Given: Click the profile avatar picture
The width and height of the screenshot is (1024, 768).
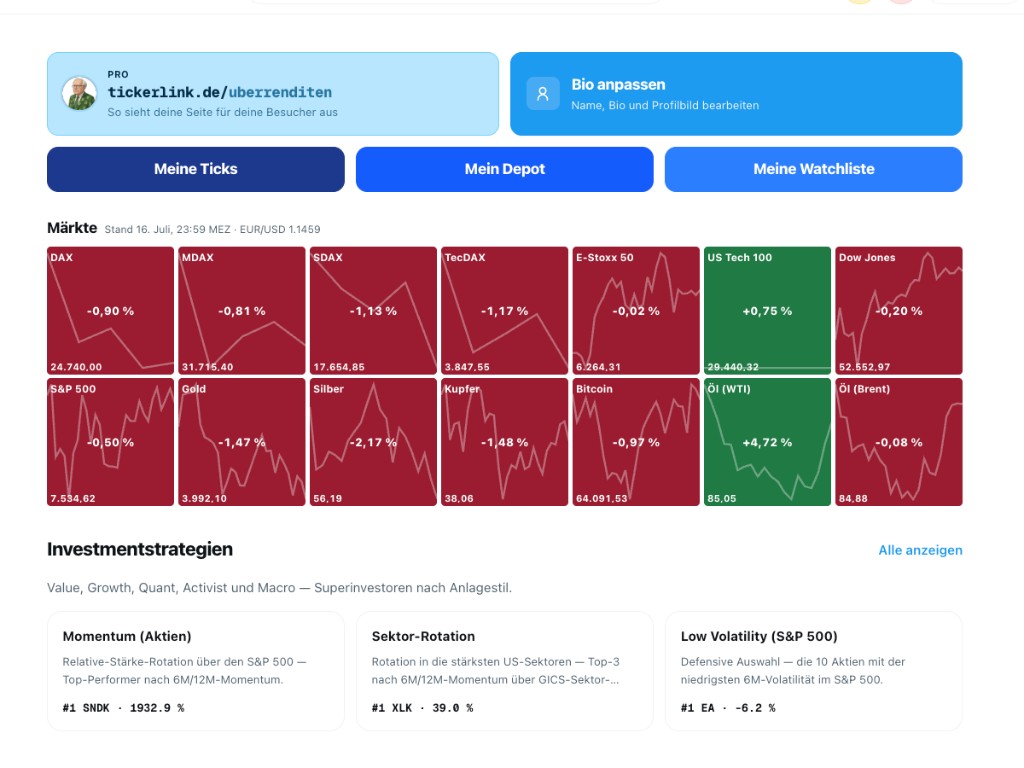Looking at the screenshot, I should pyautogui.click(x=80, y=93).
